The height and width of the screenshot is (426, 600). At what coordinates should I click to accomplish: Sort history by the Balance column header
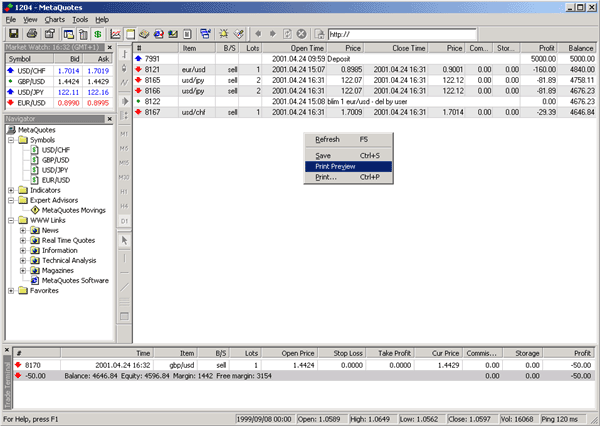point(577,48)
